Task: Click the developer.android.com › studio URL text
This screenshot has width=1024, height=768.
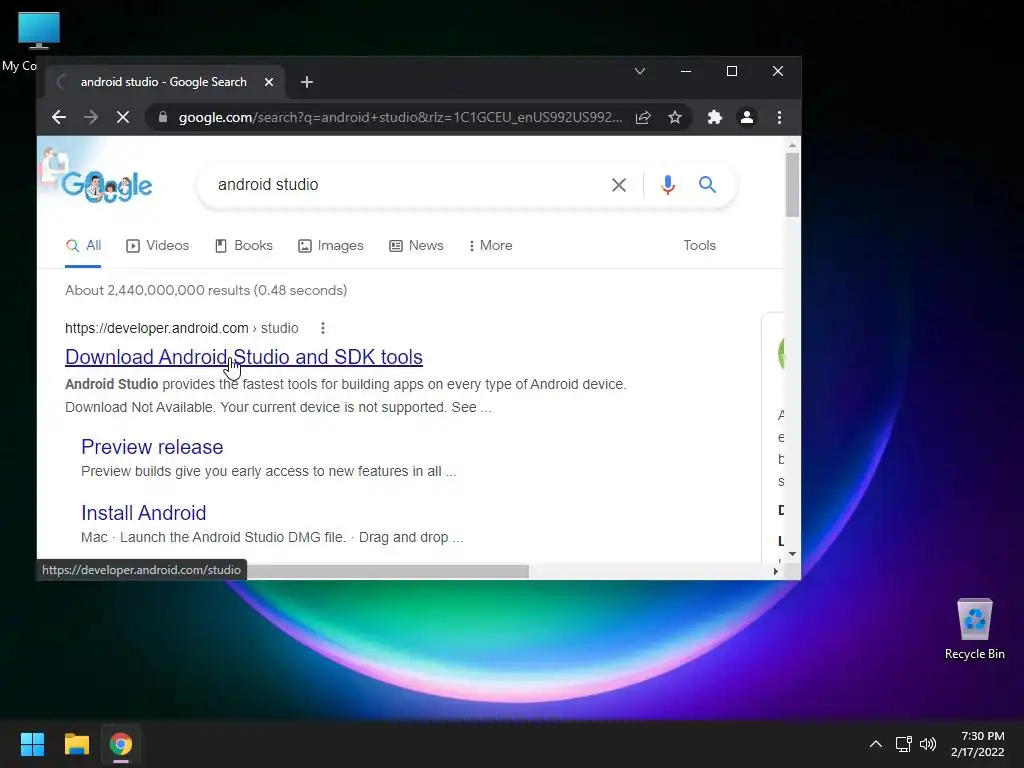Action: [x=182, y=328]
